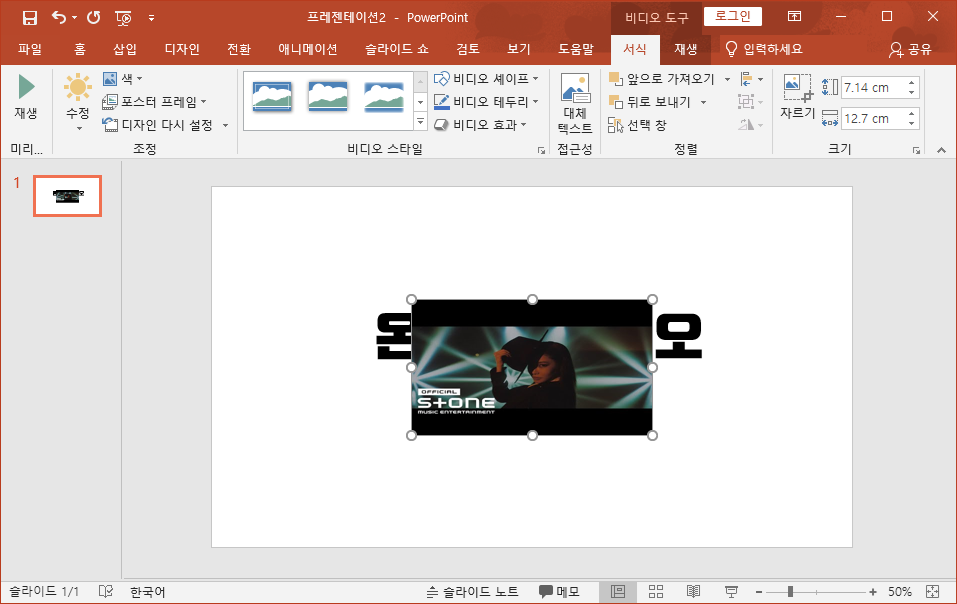Switch to Slide Sorter view icon
Viewport: 957px width, 604px height.
pyautogui.click(x=655, y=592)
